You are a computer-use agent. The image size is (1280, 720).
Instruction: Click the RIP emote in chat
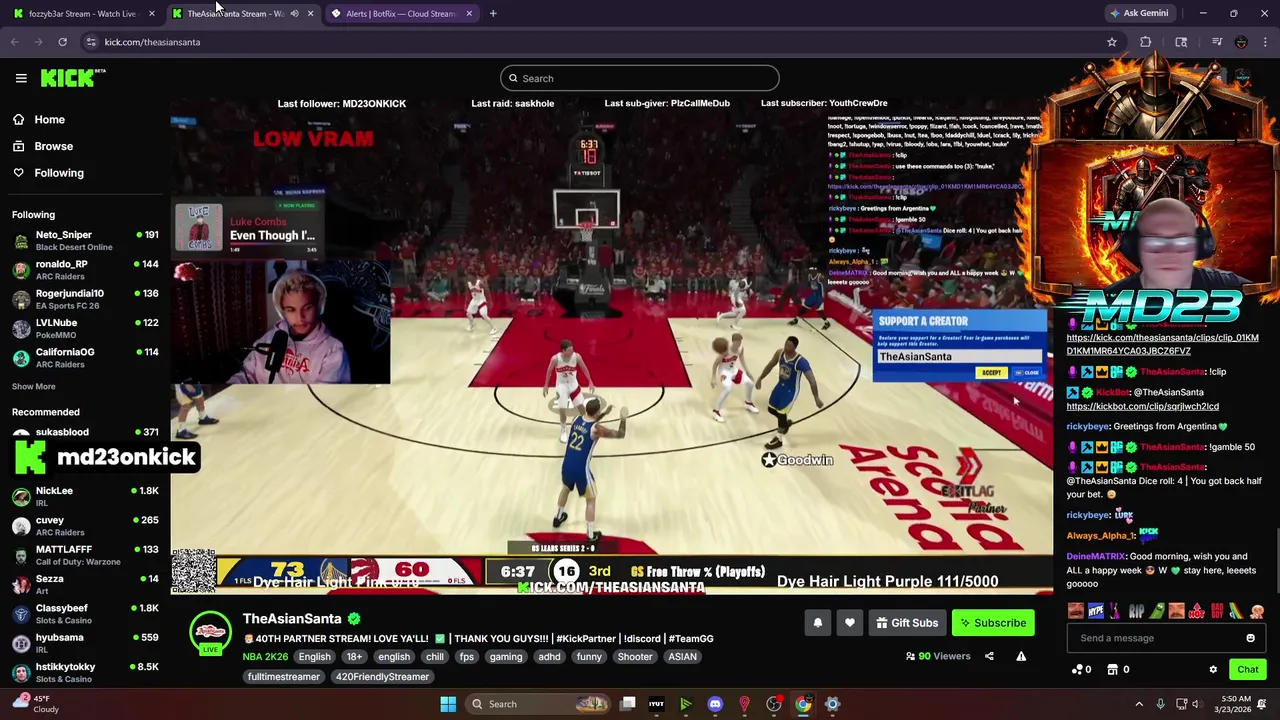[1136, 611]
